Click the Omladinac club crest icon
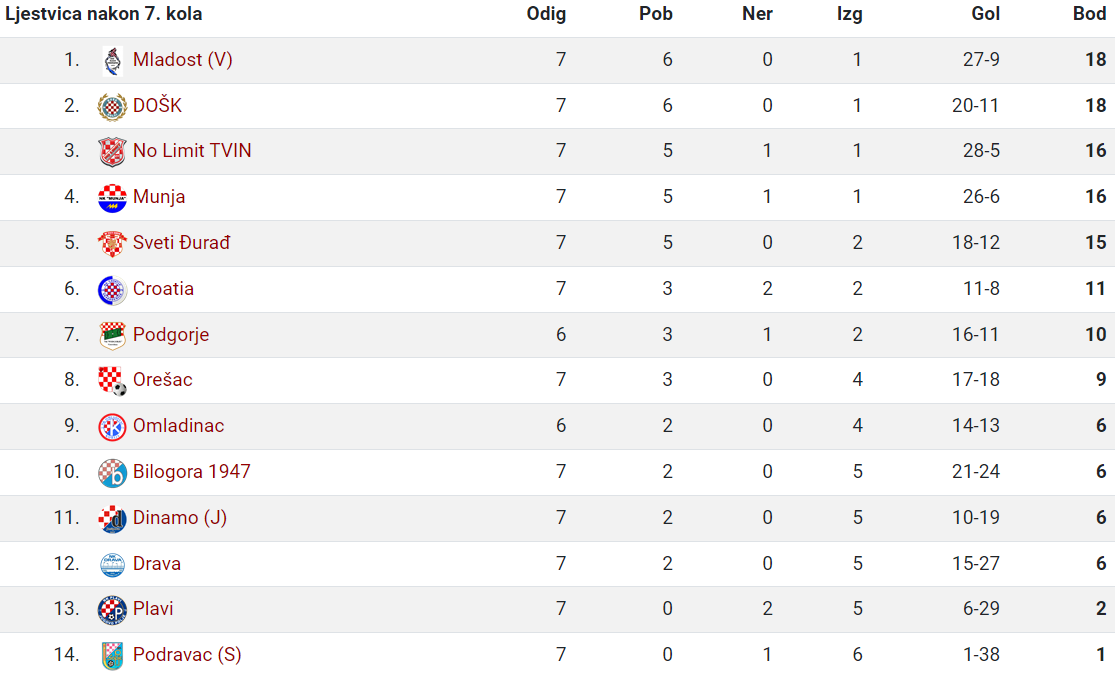The image size is (1118, 676). (112, 427)
